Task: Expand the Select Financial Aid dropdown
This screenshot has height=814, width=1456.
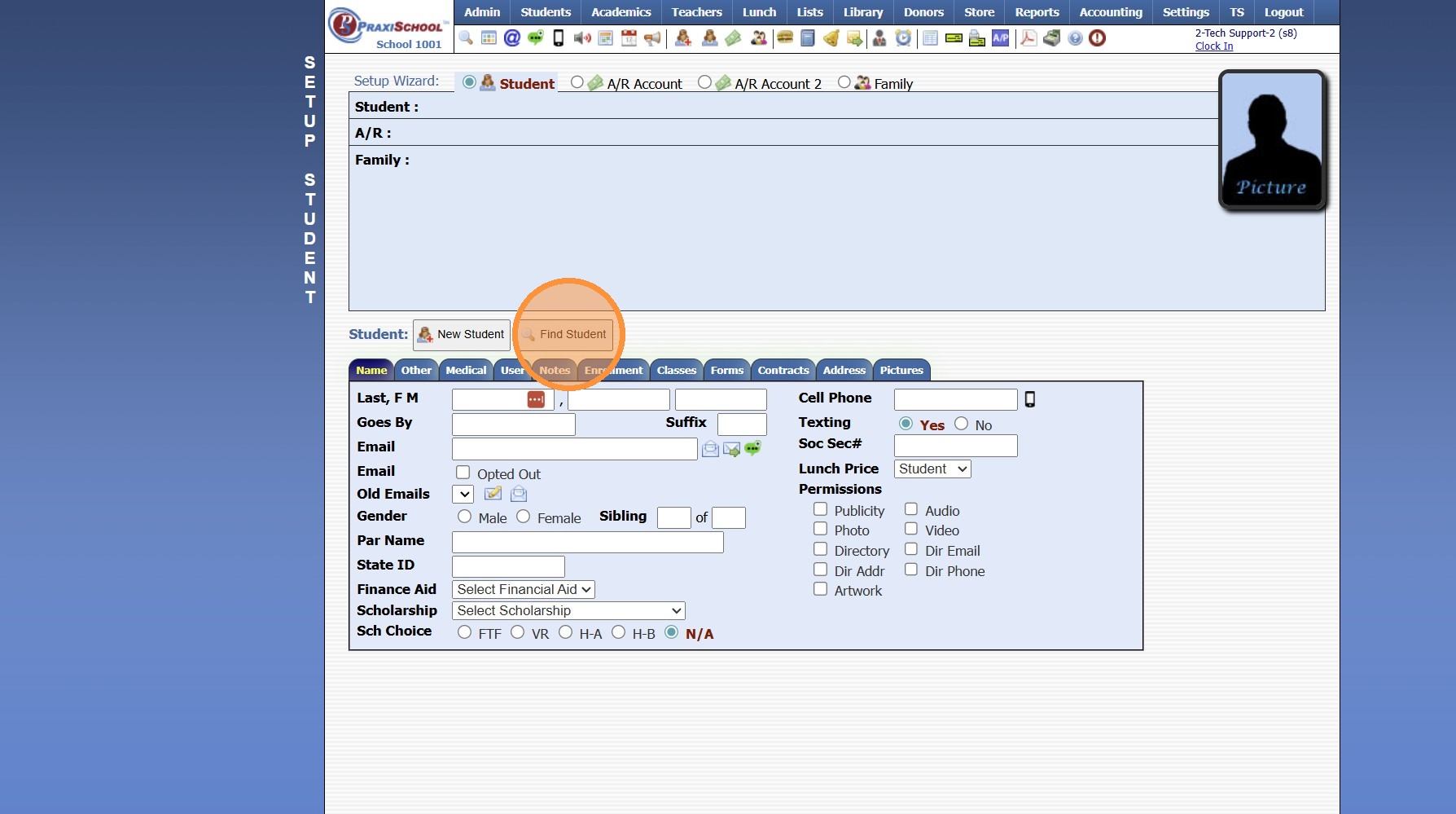Action: coord(524,589)
